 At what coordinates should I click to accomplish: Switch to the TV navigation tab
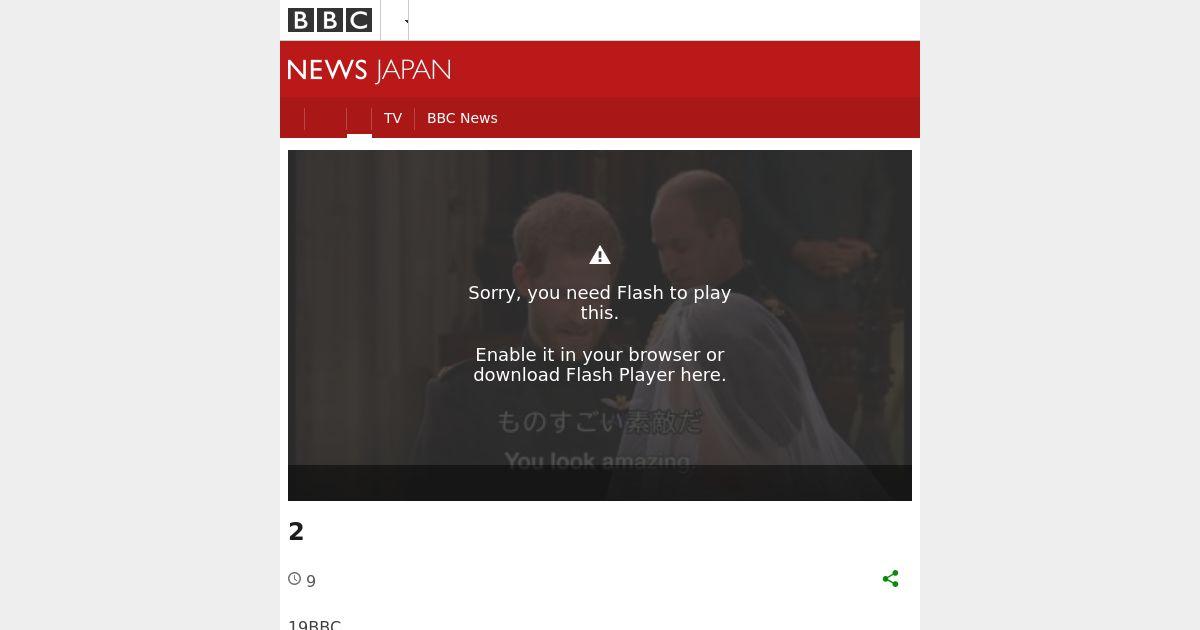(x=393, y=118)
